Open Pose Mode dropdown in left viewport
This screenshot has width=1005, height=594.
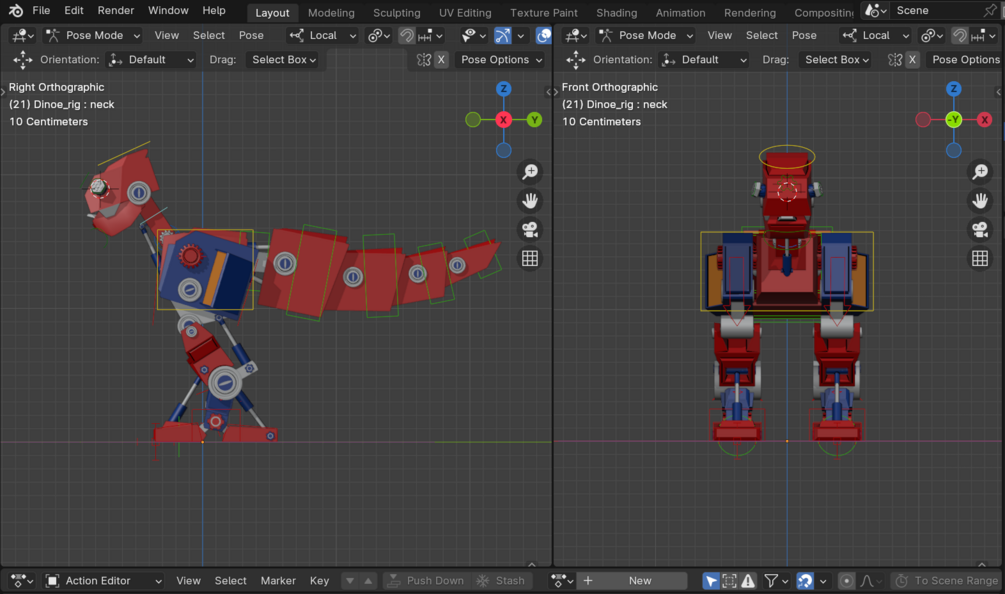[x=94, y=35]
